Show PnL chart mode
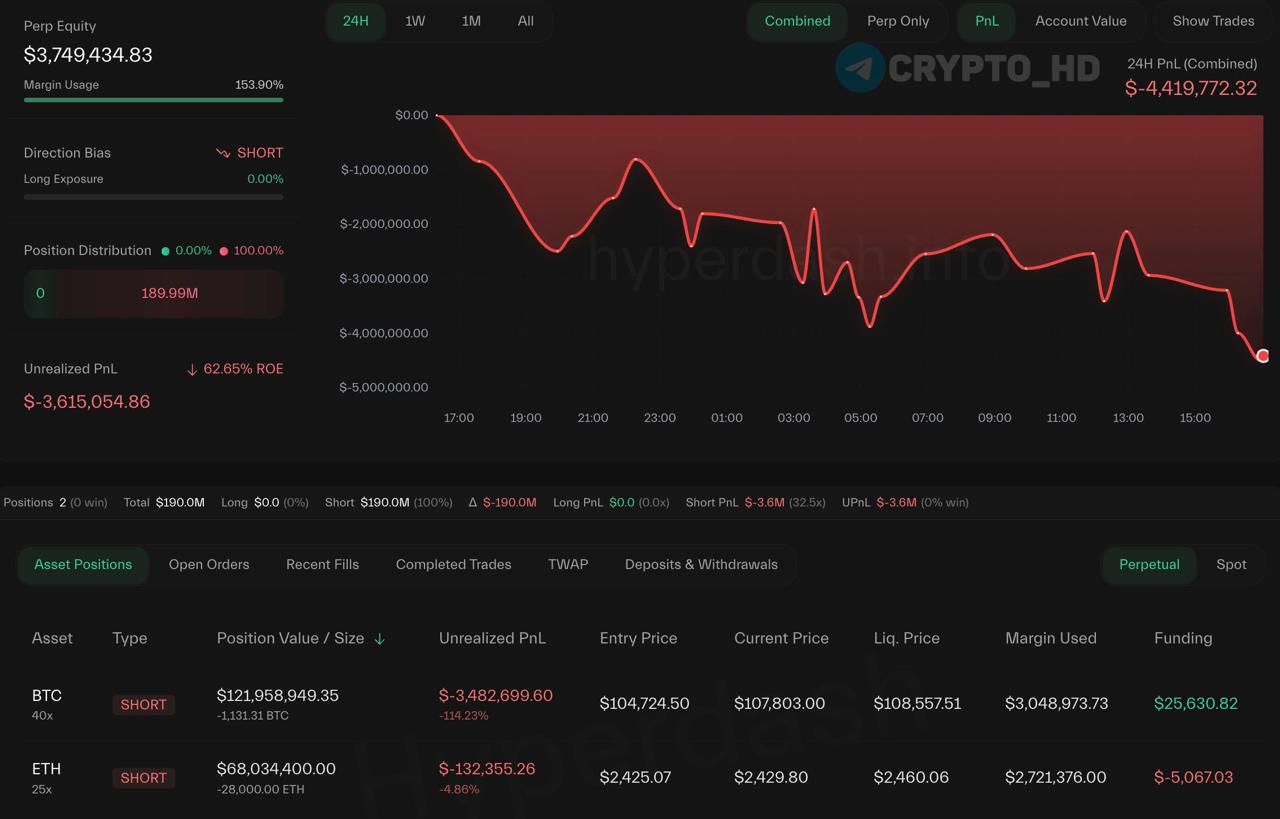Image resolution: width=1280 pixels, height=819 pixels. pos(987,21)
